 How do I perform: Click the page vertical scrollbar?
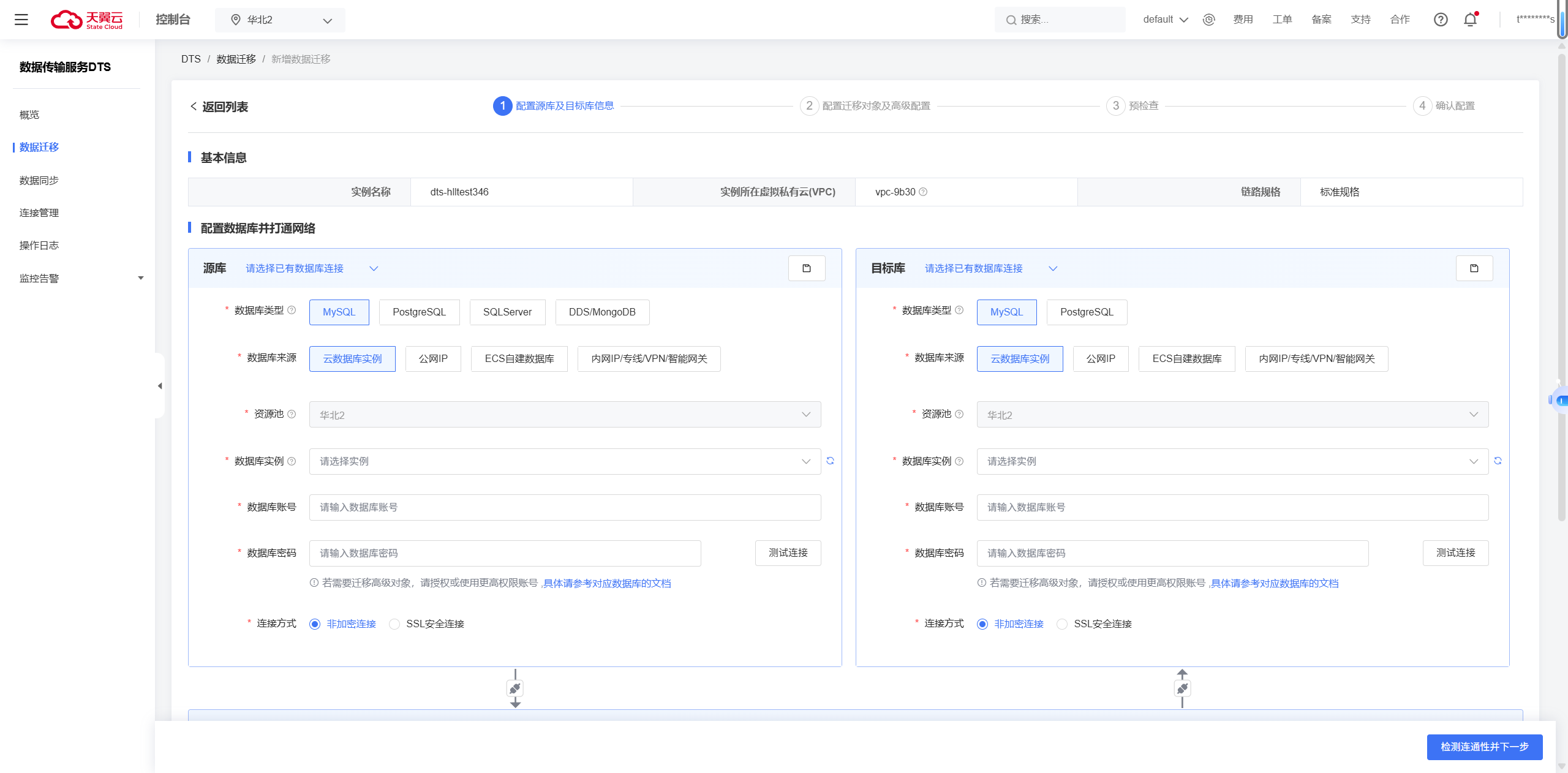point(1562,288)
